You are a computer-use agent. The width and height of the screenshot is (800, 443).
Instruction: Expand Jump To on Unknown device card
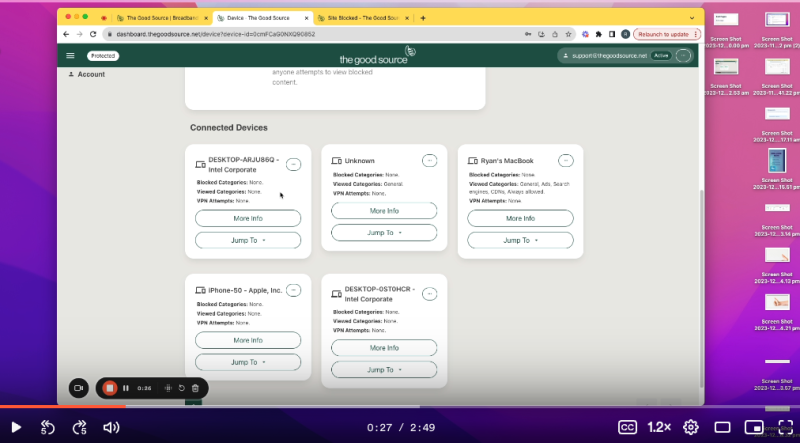384,233
